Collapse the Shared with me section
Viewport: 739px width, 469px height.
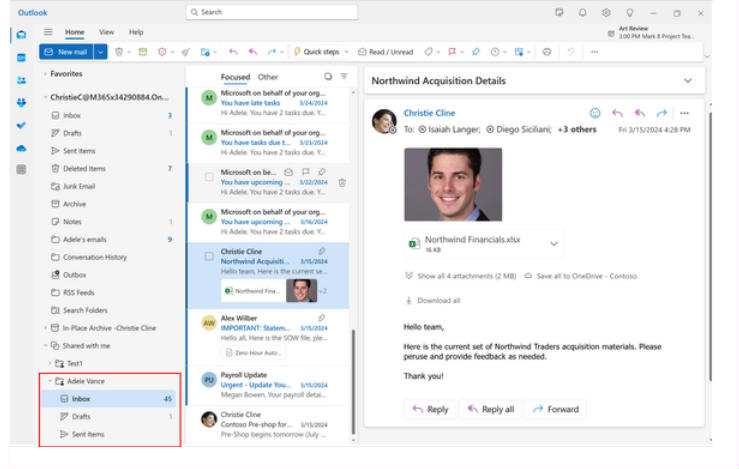(x=45, y=346)
